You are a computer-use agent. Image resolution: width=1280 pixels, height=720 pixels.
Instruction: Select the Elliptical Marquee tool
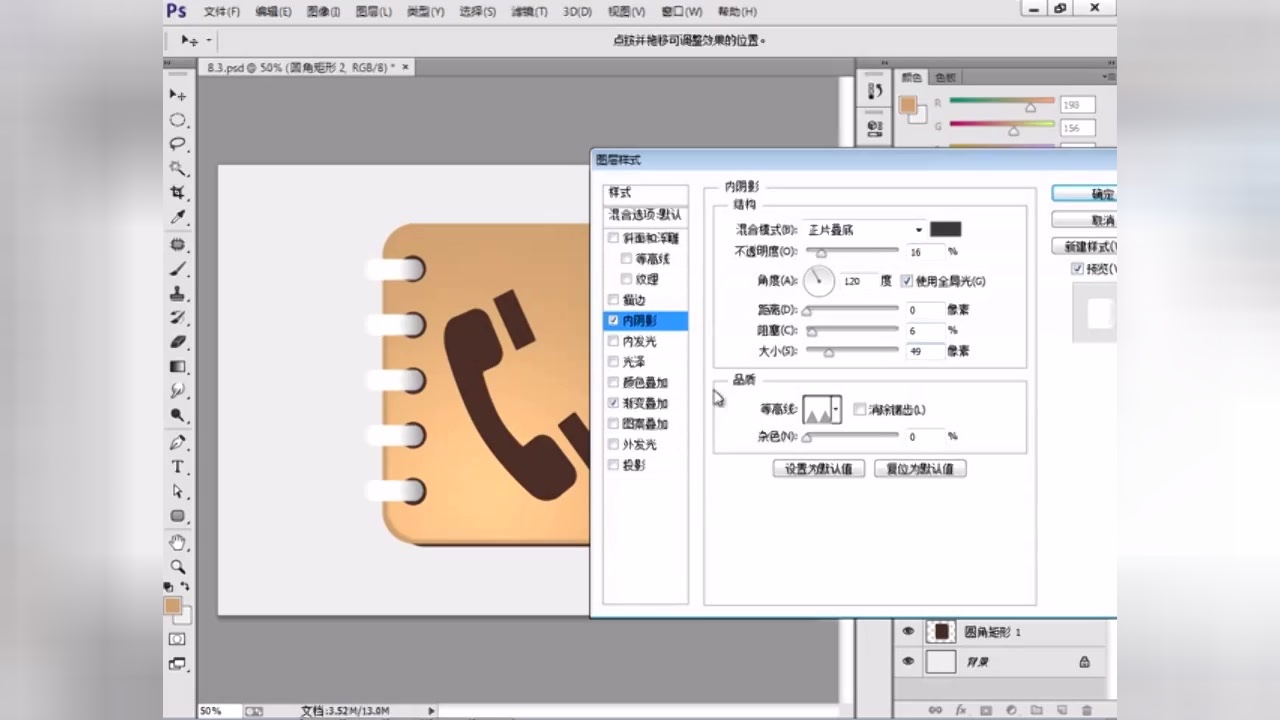coord(178,120)
